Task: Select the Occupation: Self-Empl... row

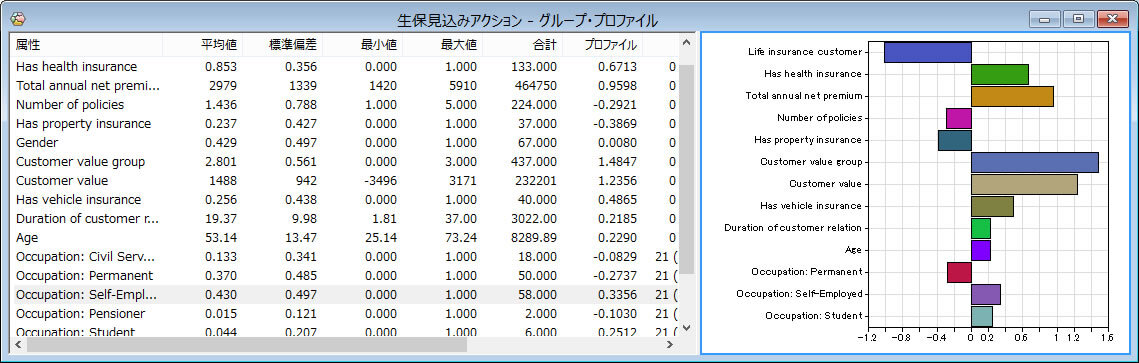Action: 345,294
